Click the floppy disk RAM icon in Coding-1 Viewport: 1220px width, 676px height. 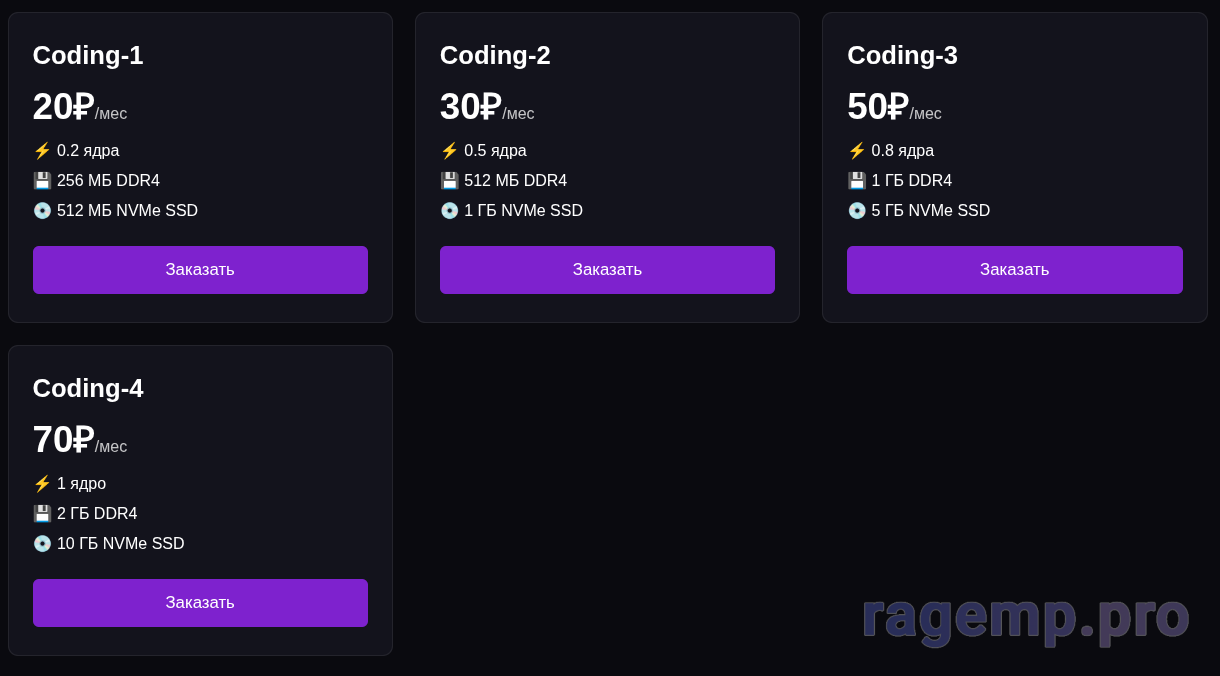pyautogui.click(x=42, y=181)
